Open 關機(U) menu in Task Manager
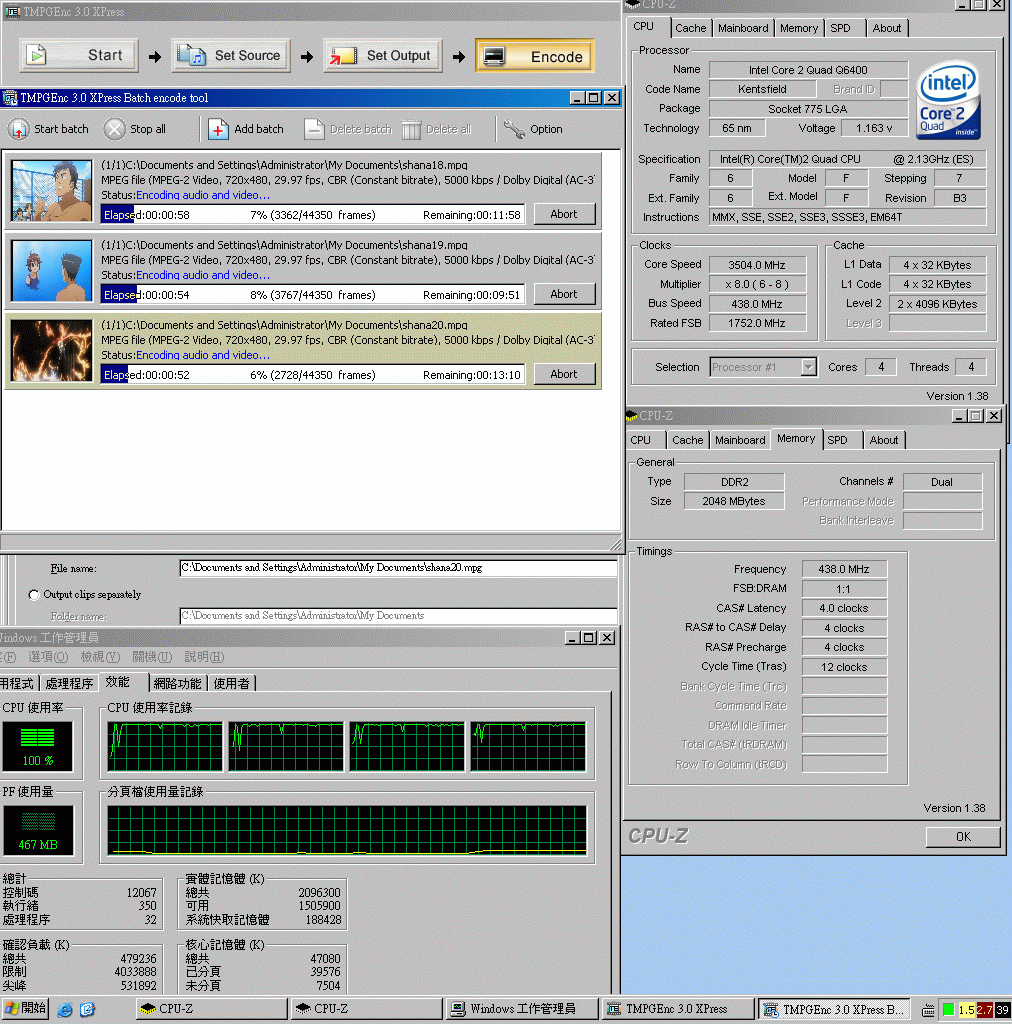This screenshot has height=1024, width=1012. 152,657
